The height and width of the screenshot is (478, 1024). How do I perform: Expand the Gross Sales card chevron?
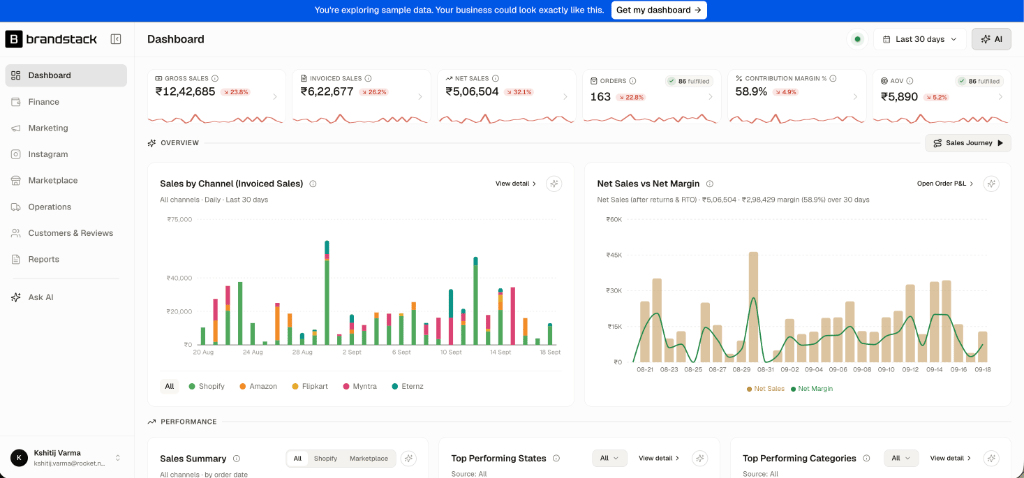point(274,97)
